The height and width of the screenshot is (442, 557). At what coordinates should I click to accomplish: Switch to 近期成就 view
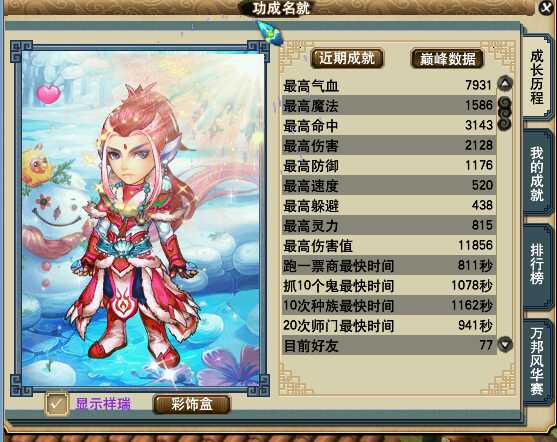347,58
